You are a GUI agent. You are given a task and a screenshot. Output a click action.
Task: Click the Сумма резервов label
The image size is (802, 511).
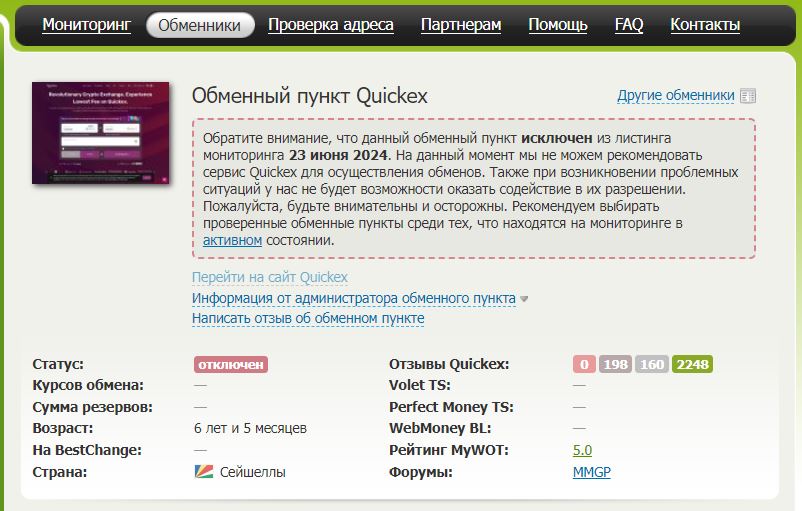(93, 407)
